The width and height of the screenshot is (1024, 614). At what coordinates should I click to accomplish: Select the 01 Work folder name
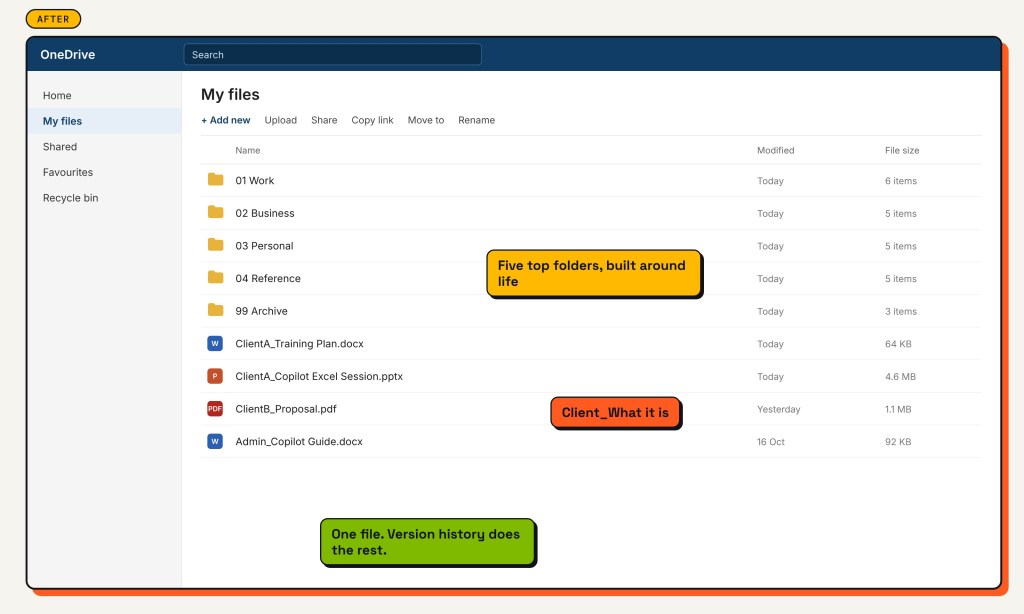coord(255,181)
